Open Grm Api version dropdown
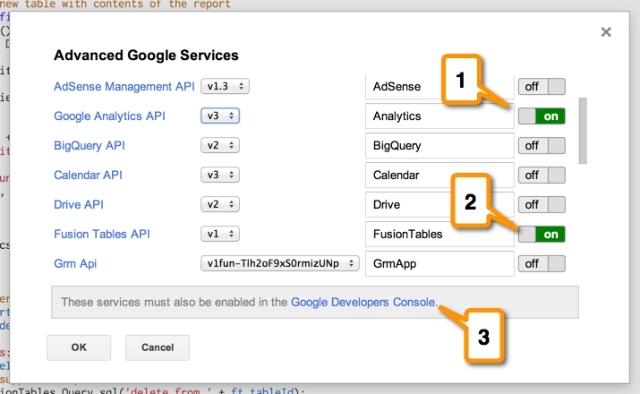Image resolution: width=640 pixels, height=394 pixels. pyautogui.click(x=280, y=263)
